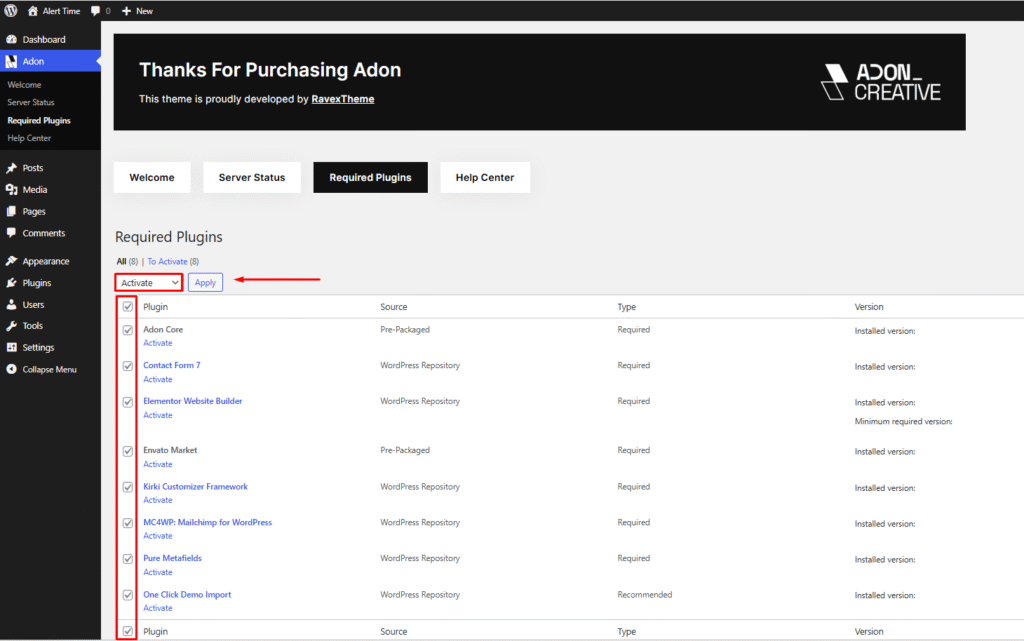Uncheck the Elementor Website Builder checkbox
Image resolution: width=1024 pixels, height=641 pixels.
(x=128, y=401)
